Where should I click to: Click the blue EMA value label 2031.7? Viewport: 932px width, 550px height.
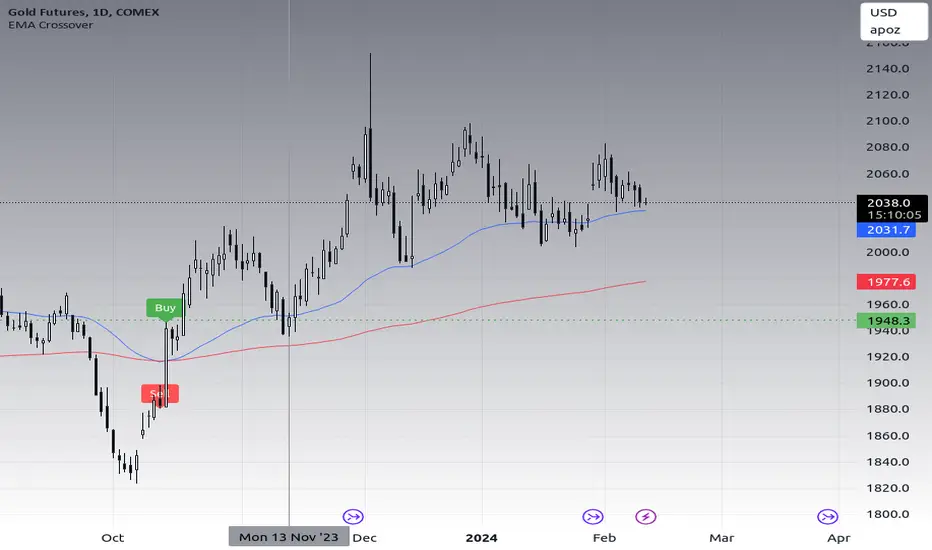point(886,230)
